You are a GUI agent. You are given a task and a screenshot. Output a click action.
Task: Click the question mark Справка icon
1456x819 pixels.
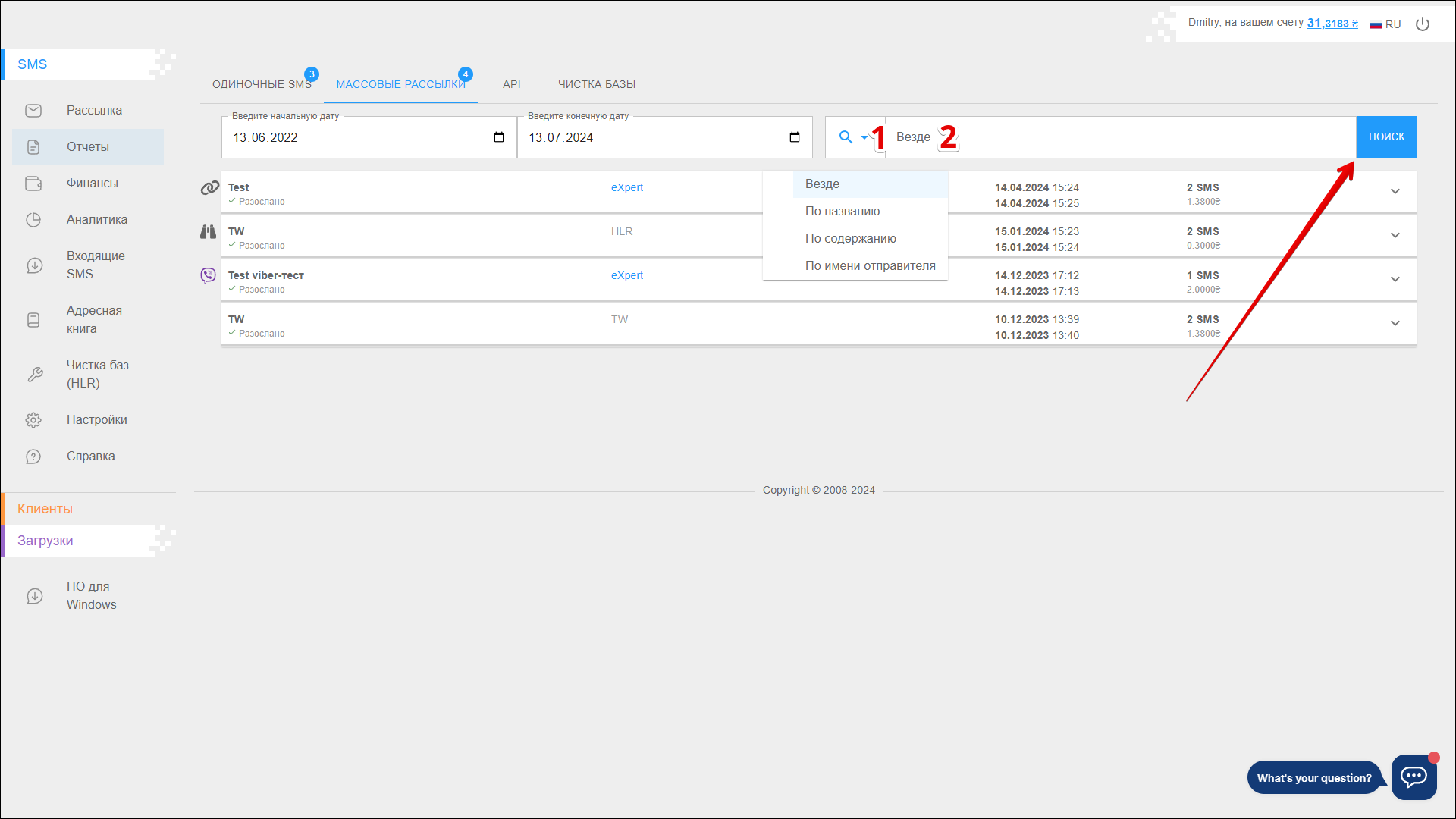tap(33, 457)
